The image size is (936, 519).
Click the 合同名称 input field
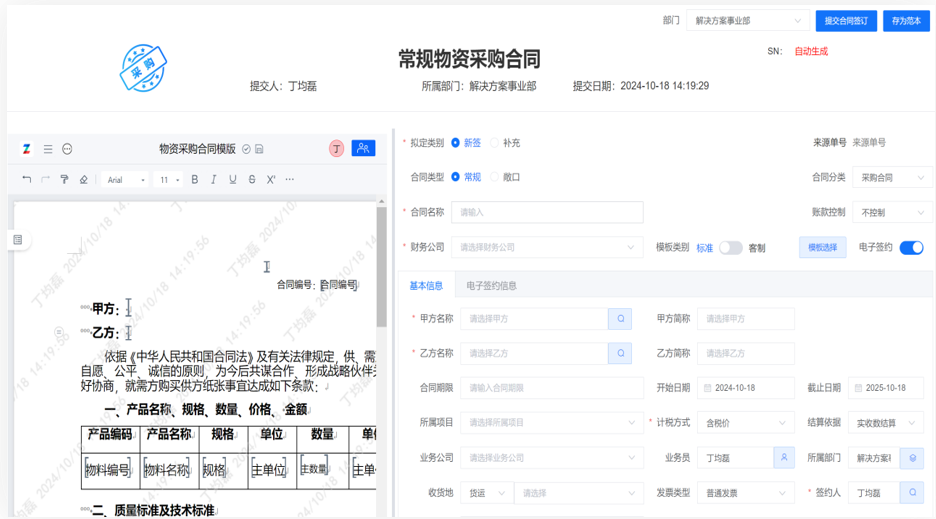point(547,212)
